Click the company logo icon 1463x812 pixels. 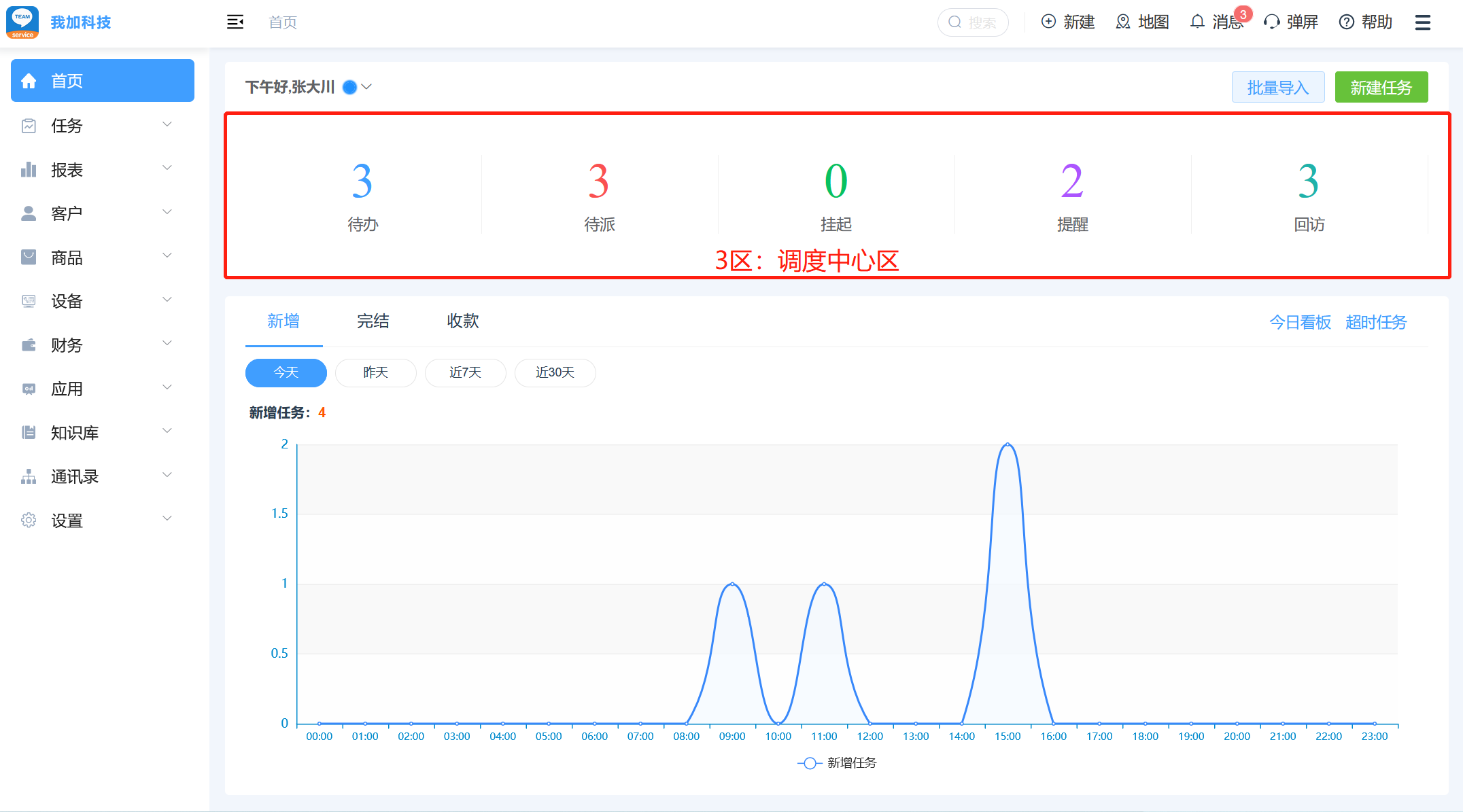tap(22, 22)
